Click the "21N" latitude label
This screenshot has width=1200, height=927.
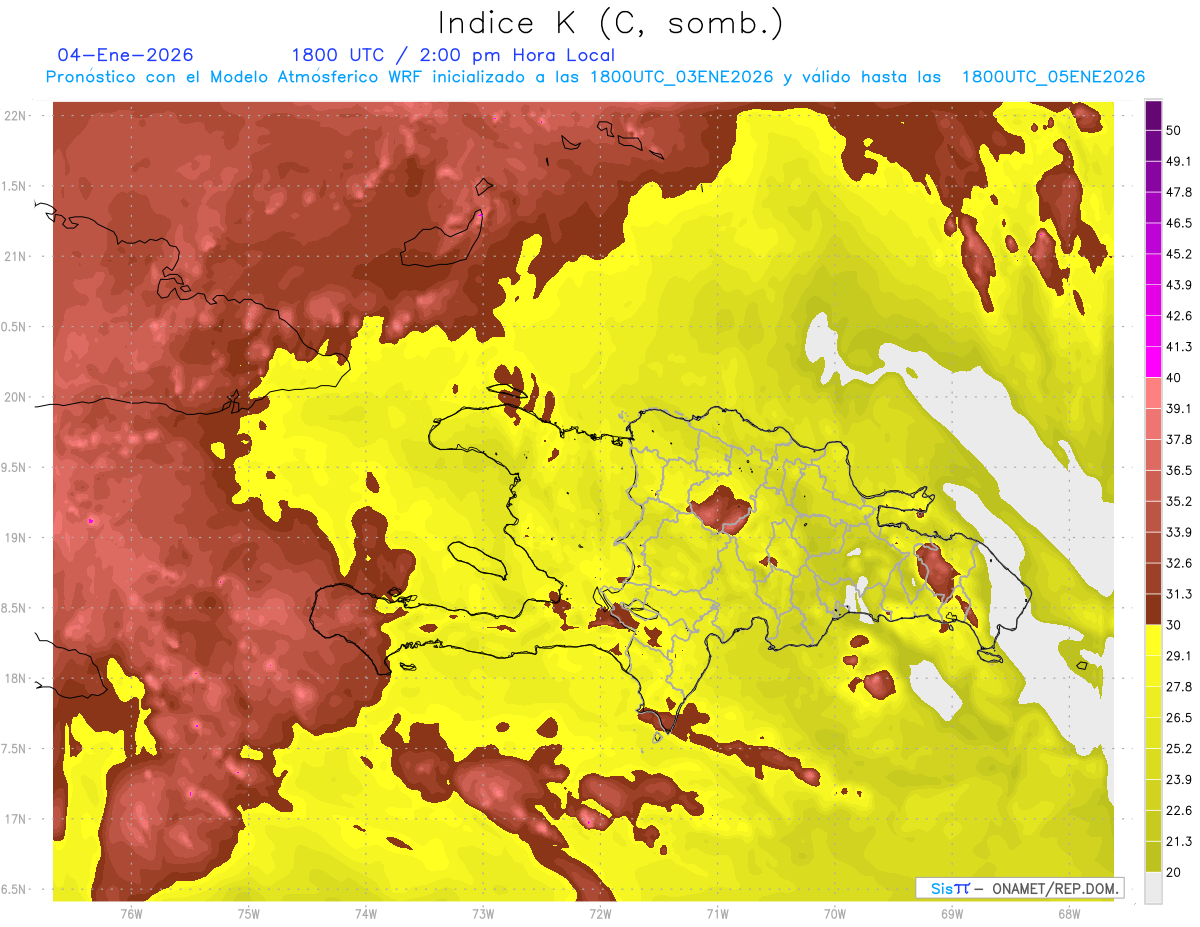[x=15, y=257]
